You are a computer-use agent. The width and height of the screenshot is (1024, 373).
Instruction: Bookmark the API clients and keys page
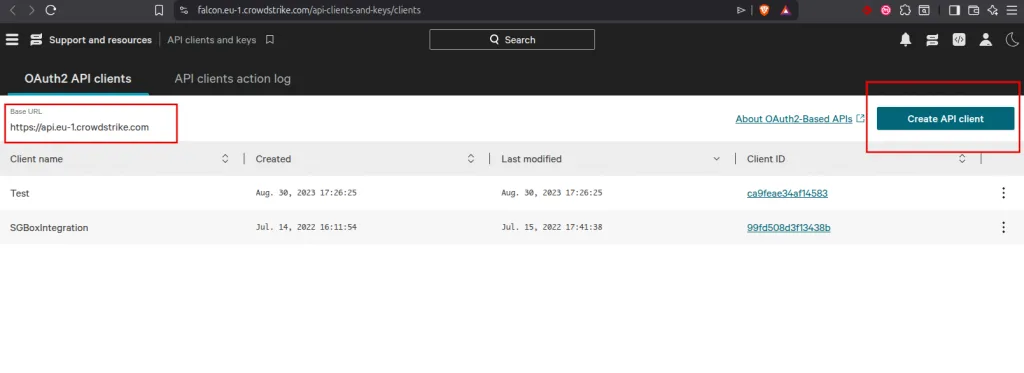tap(270, 40)
